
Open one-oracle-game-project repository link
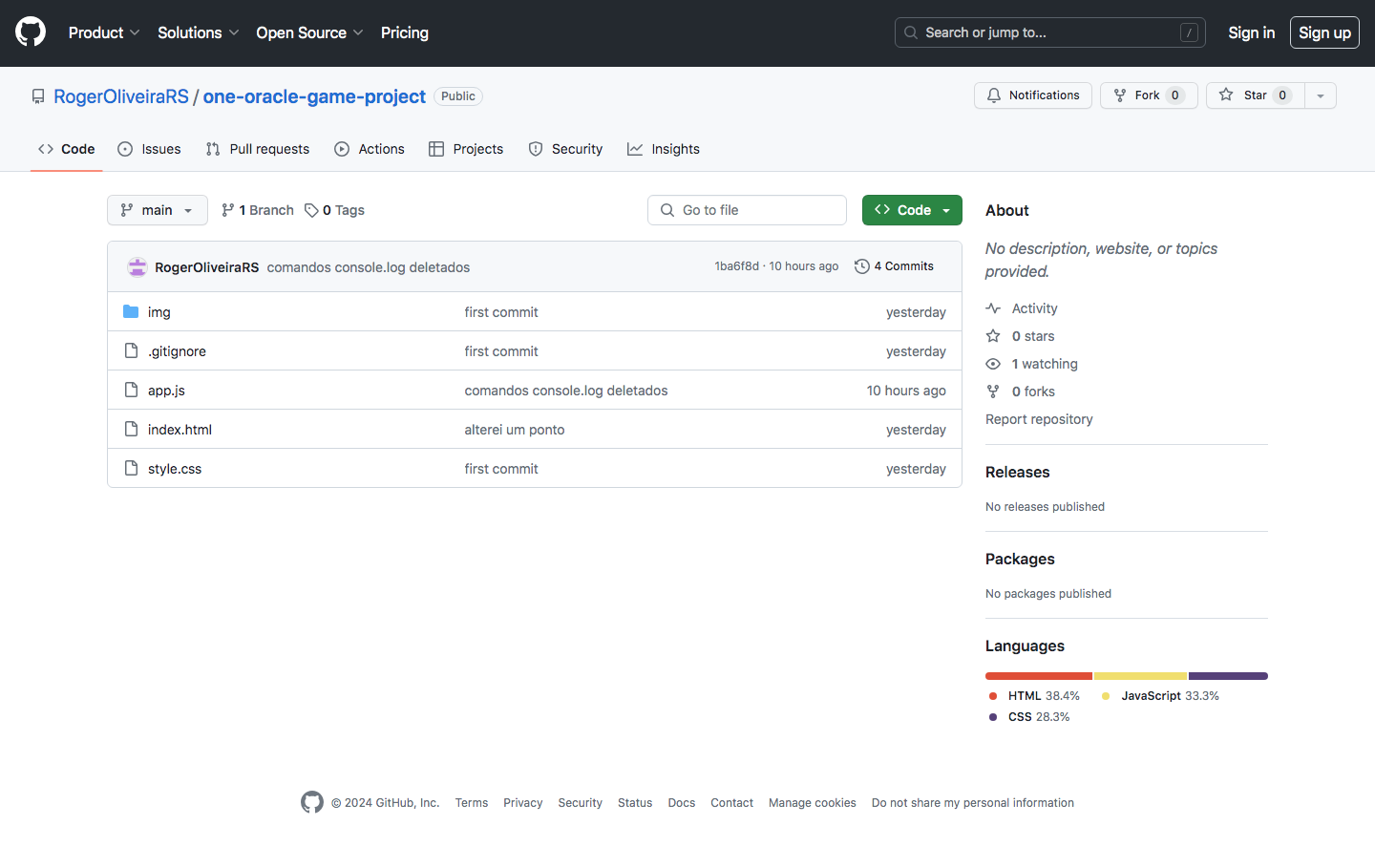[x=314, y=96]
